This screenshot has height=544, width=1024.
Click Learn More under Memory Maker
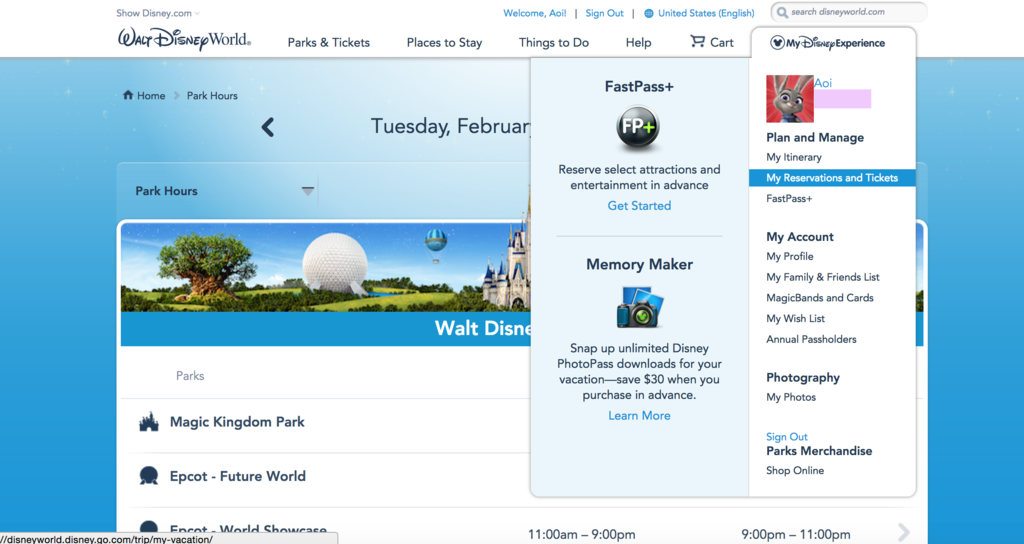[639, 416]
